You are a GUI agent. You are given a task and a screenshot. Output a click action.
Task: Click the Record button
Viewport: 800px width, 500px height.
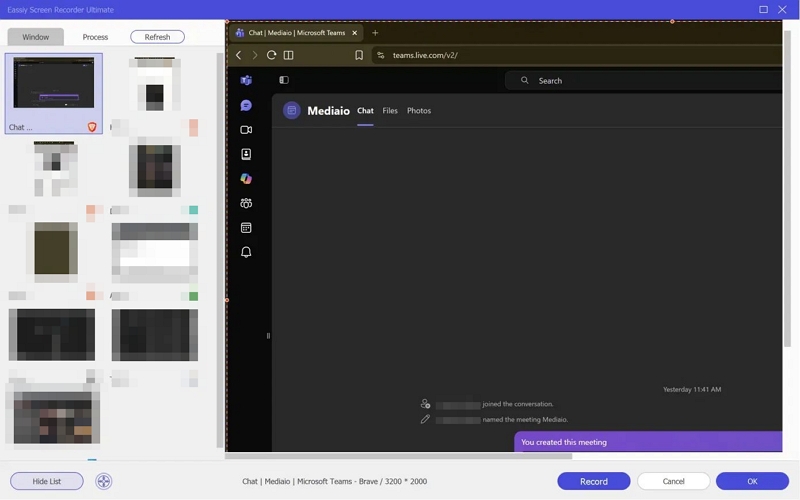tap(594, 481)
